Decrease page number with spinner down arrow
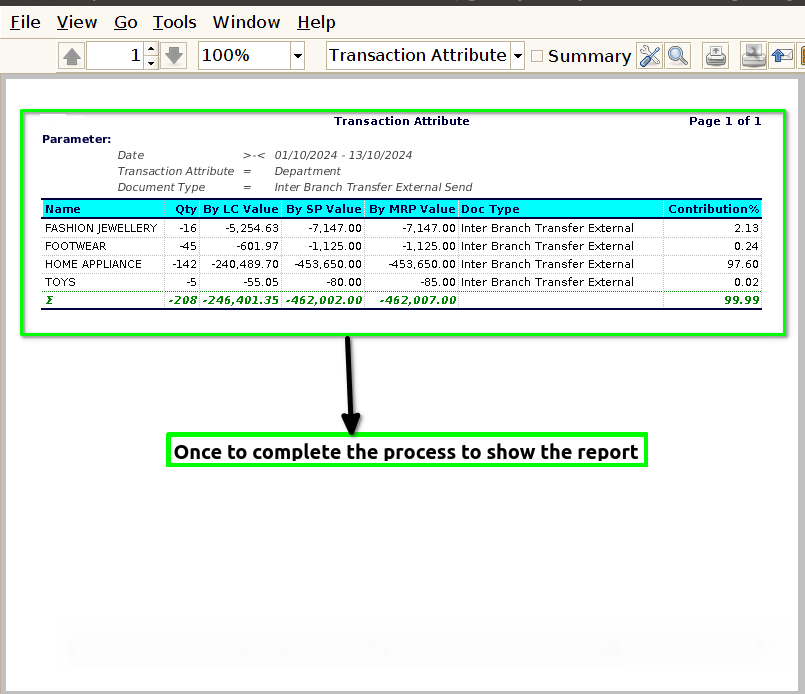The height and width of the screenshot is (694, 805). [x=151, y=63]
